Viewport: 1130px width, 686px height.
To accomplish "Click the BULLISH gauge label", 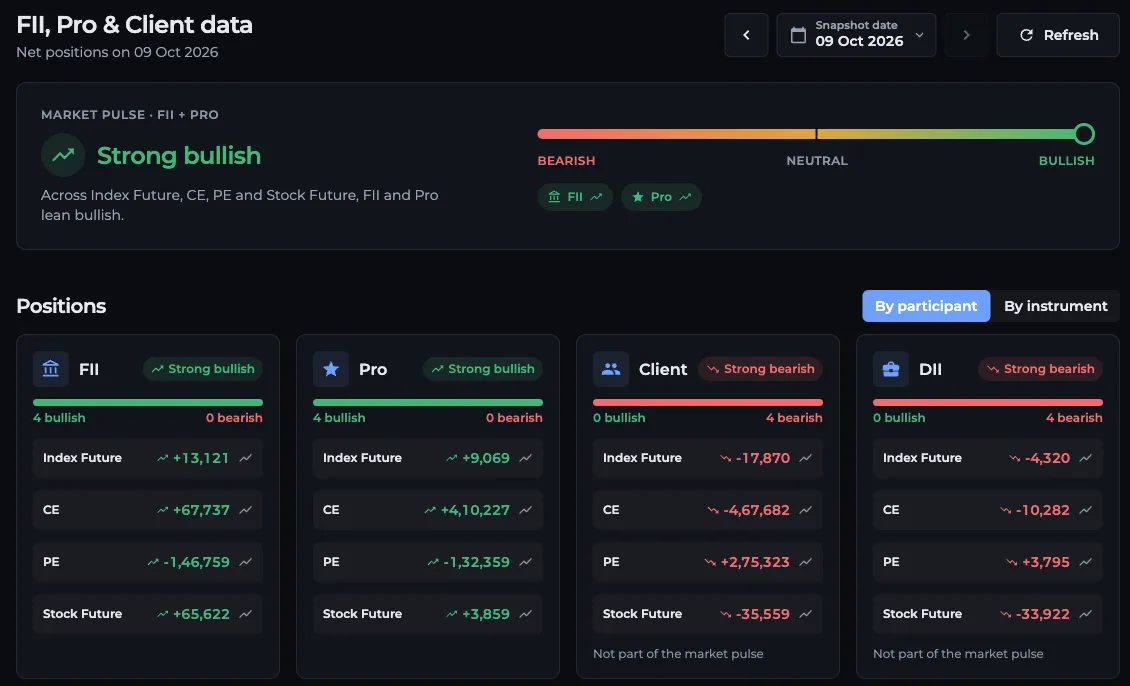I will click(x=1067, y=161).
